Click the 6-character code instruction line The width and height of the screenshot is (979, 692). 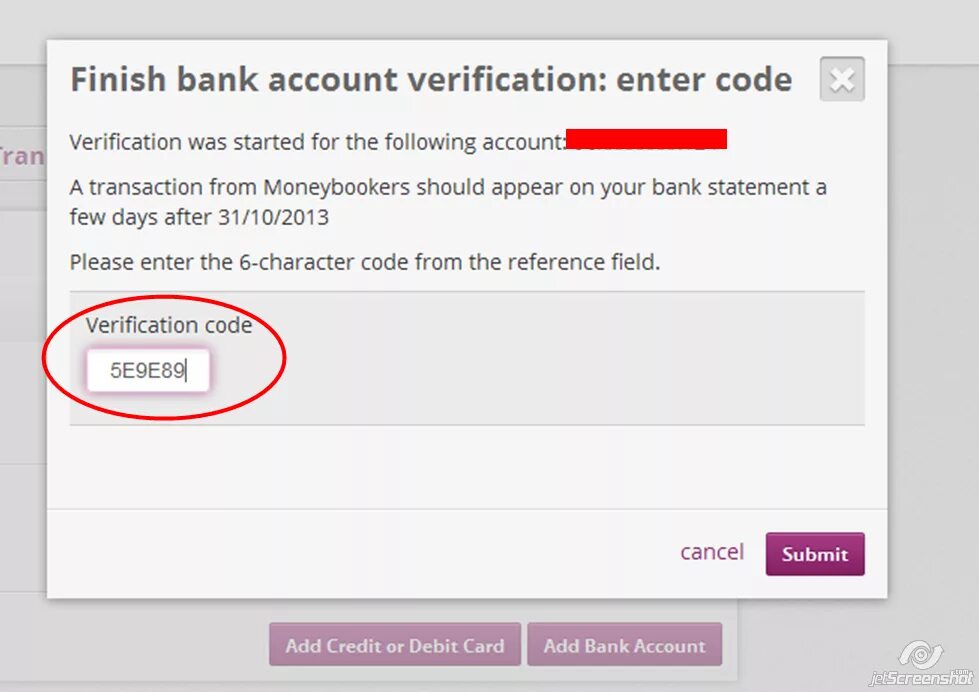pos(365,262)
